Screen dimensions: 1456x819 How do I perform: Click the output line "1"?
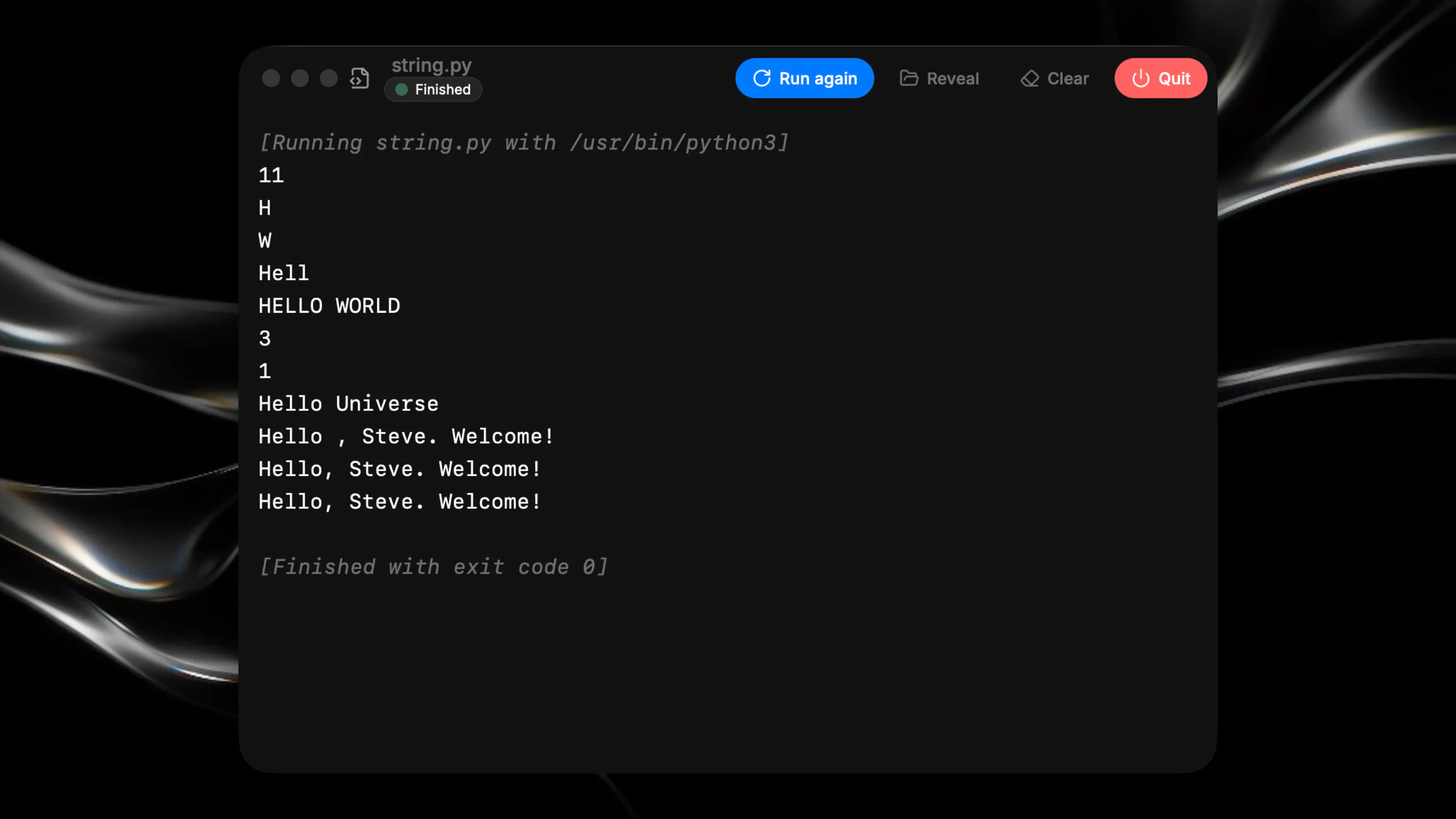pos(265,371)
